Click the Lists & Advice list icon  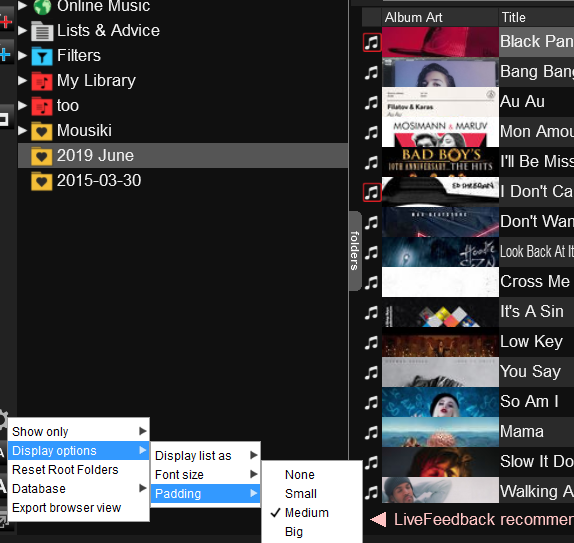point(42,31)
